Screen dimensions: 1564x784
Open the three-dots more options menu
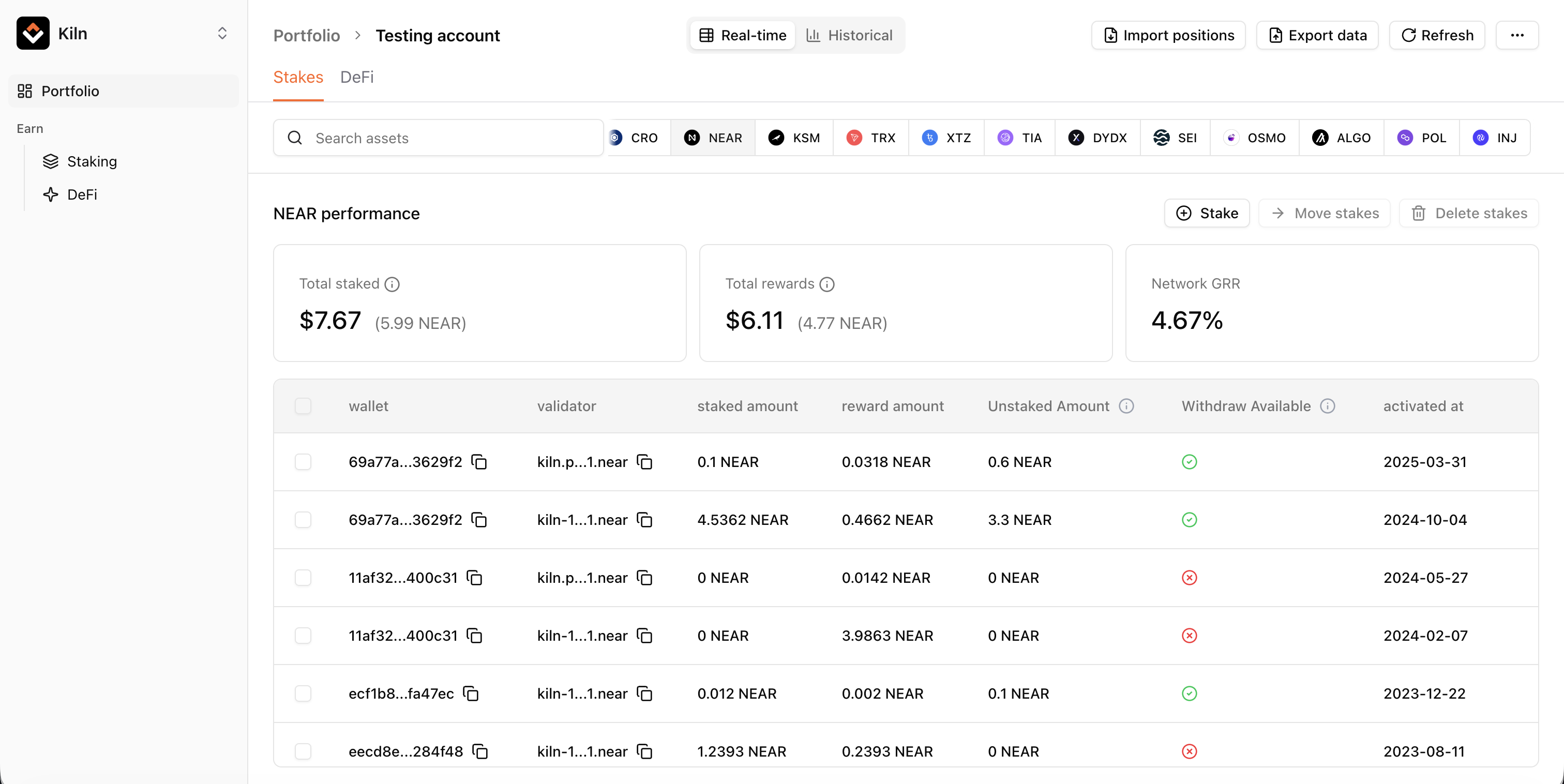[1516, 35]
